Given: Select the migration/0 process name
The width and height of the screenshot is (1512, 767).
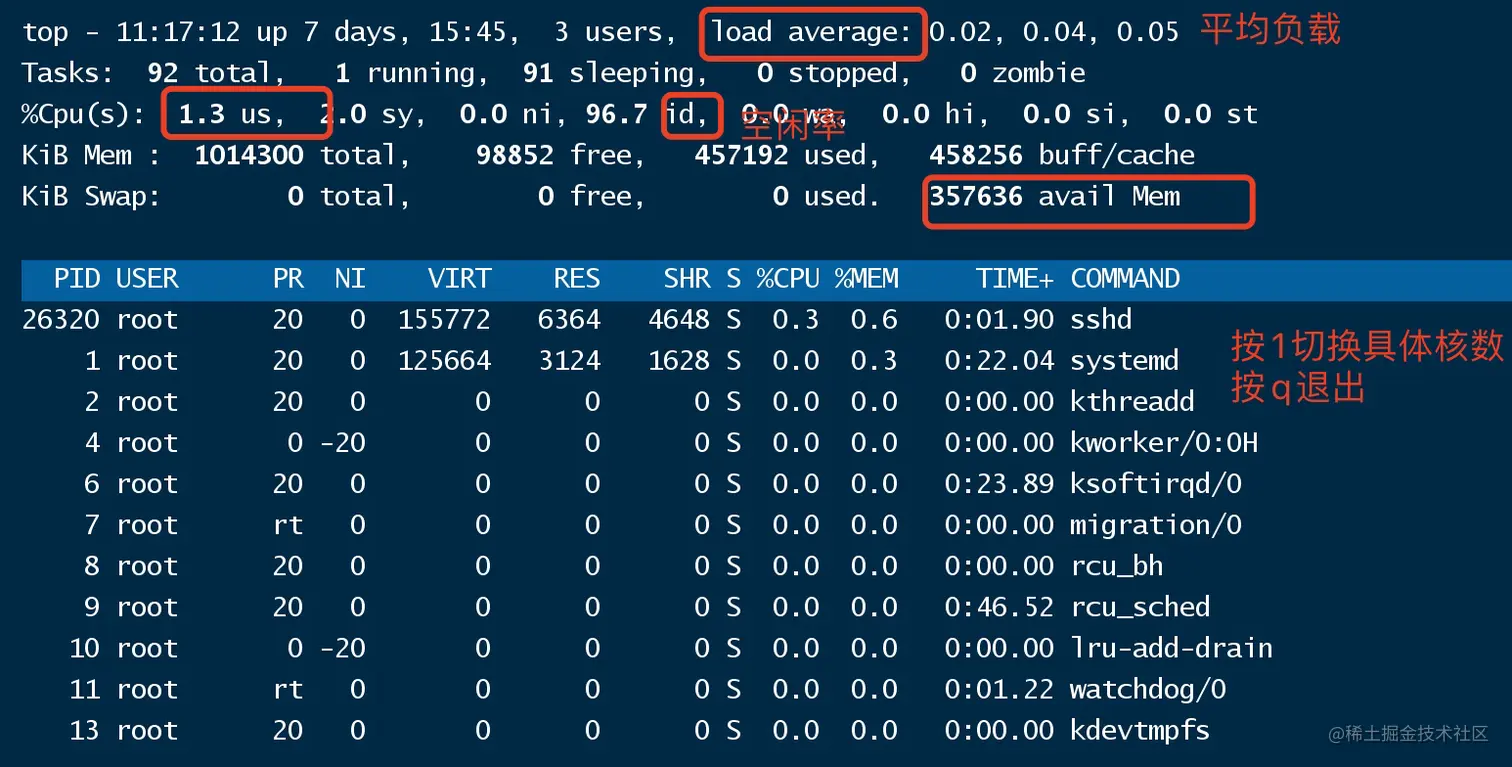Looking at the screenshot, I should 1156,525.
